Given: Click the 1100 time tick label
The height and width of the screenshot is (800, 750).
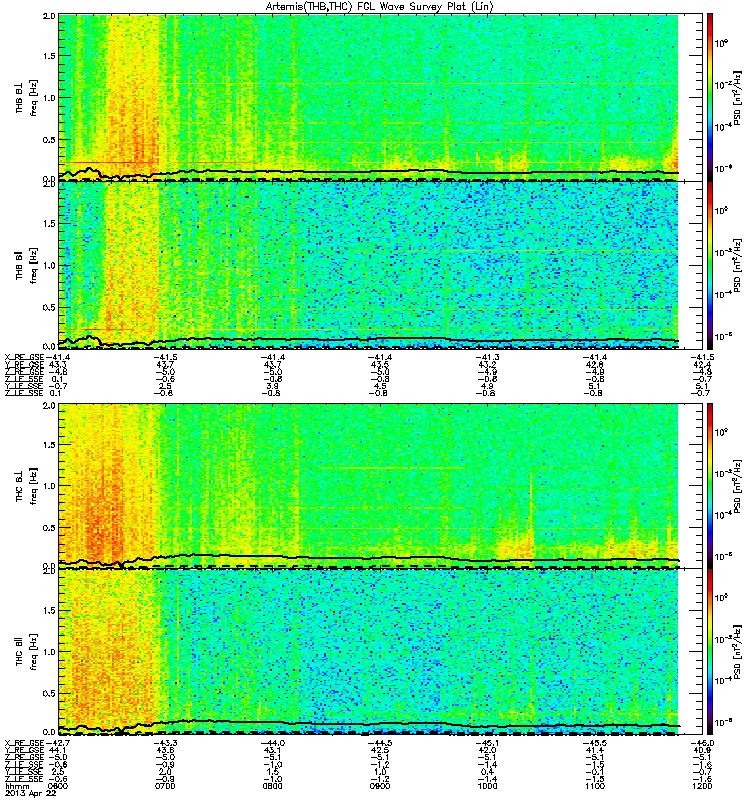Looking at the screenshot, I should click(595, 786).
